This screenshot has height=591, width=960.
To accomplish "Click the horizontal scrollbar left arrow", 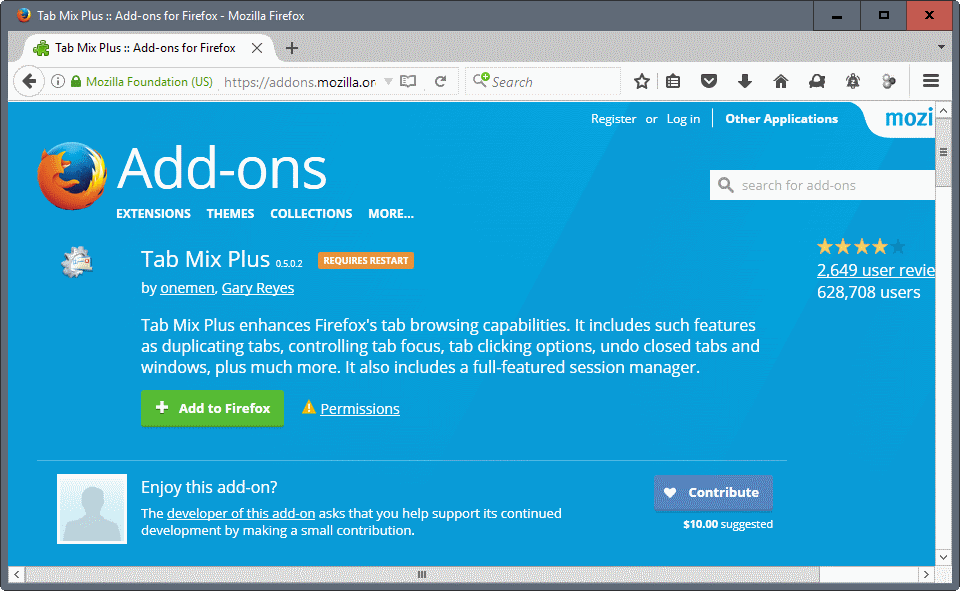I will (x=17, y=574).
